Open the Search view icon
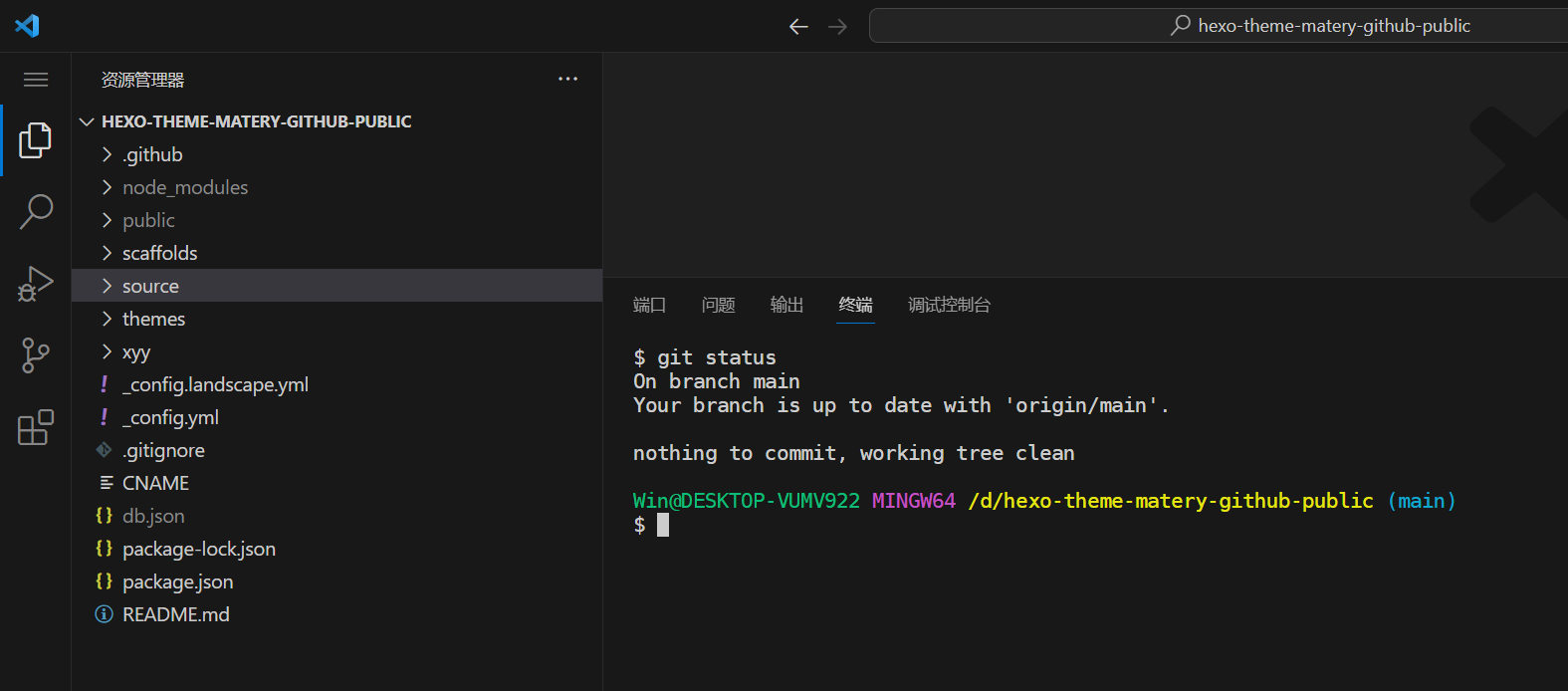This screenshot has width=1568, height=691. [x=36, y=212]
